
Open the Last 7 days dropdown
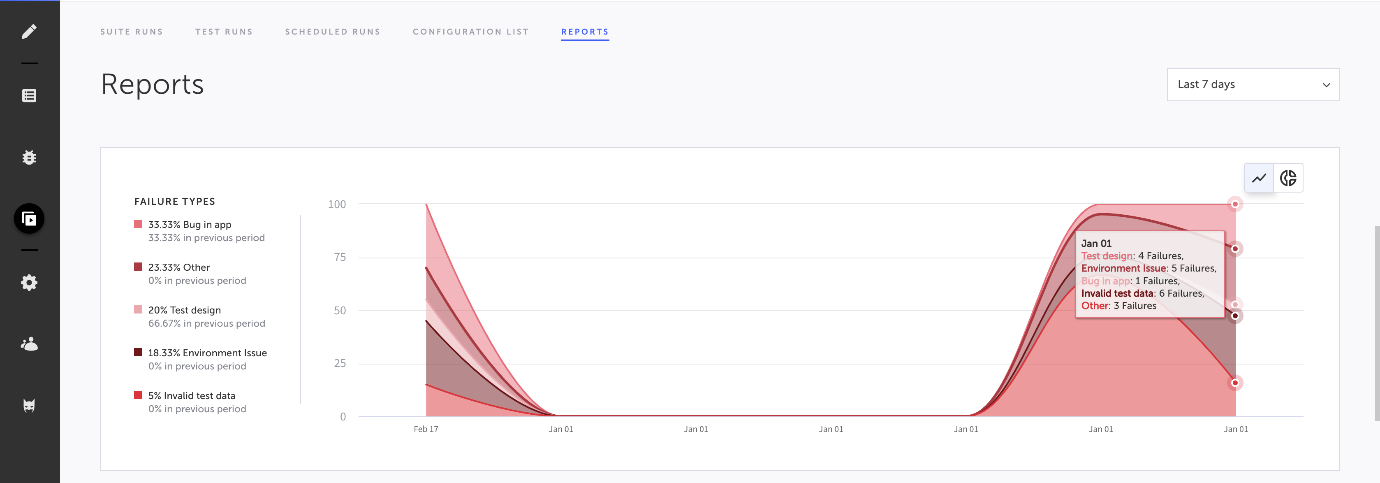pos(1252,85)
